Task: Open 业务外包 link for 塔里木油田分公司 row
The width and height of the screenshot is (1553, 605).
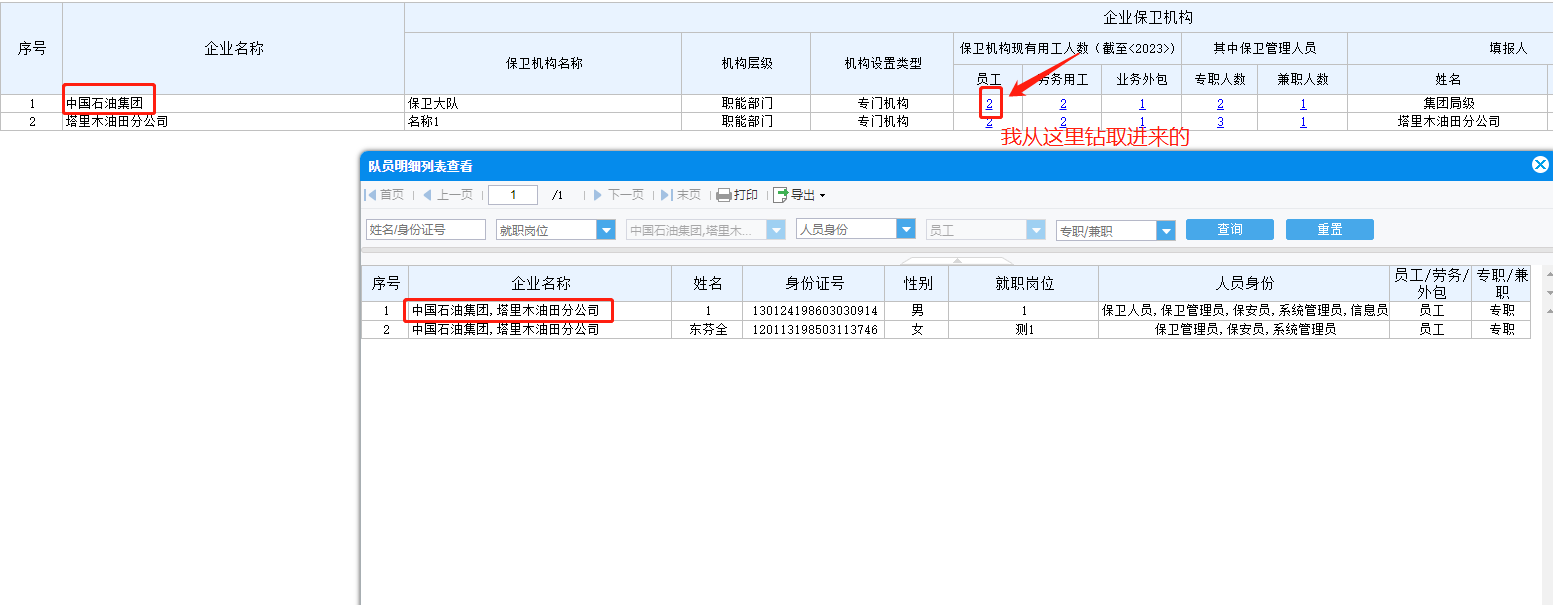Action: [x=1142, y=122]
